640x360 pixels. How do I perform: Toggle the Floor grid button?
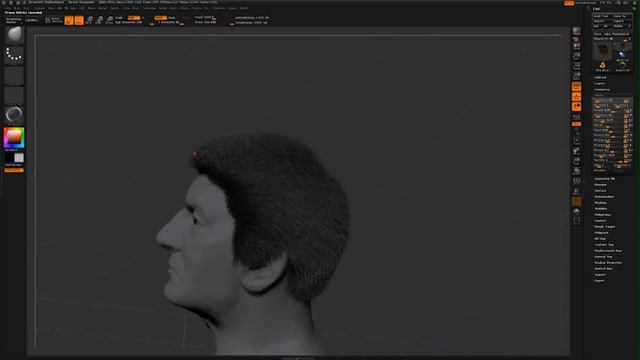click(576, 96)
